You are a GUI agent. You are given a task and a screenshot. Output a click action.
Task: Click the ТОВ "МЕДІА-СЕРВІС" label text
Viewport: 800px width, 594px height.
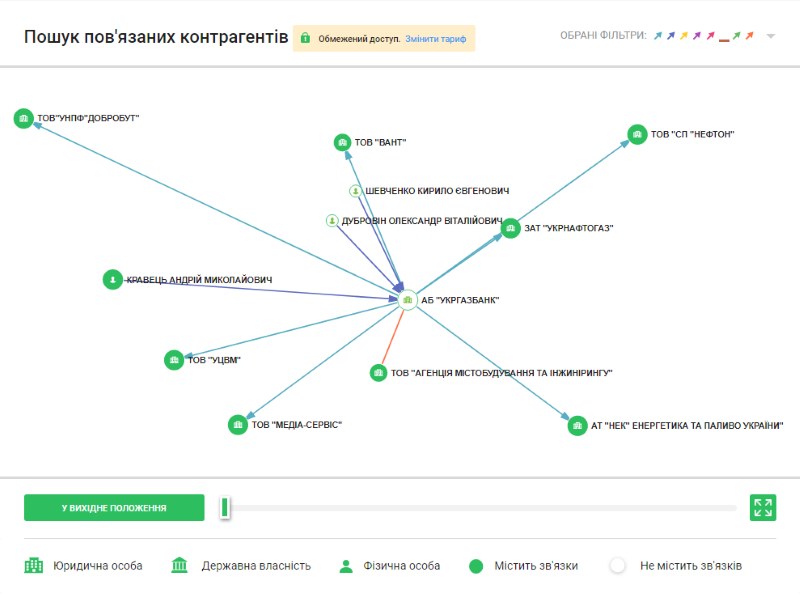pyautogui.click(x=296, y=425)
